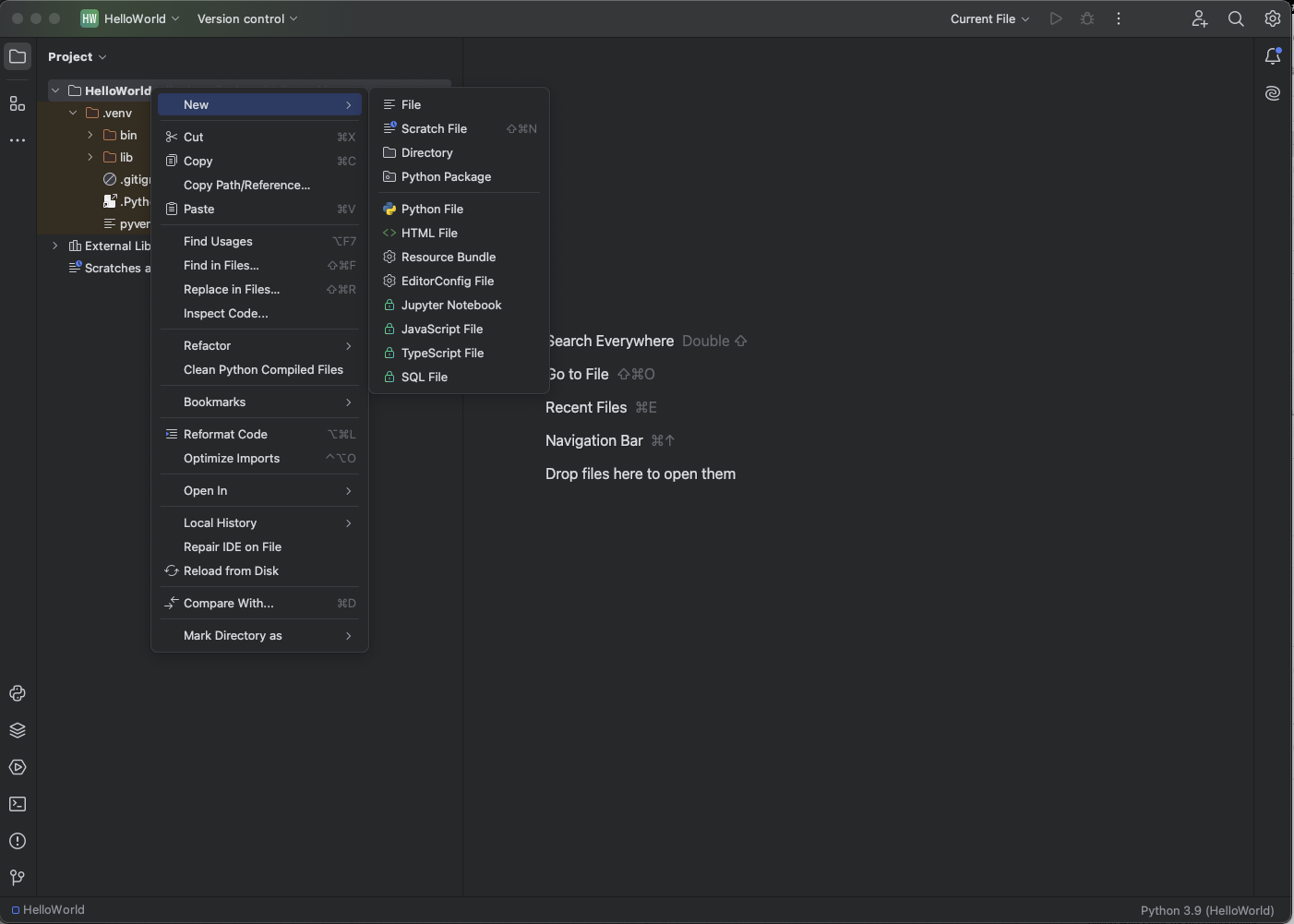Image resolution: width=1294 pixels, height=924 pixels.
Task: Open More Actions vertical dots menu
Action: [x=1119, y=18]
